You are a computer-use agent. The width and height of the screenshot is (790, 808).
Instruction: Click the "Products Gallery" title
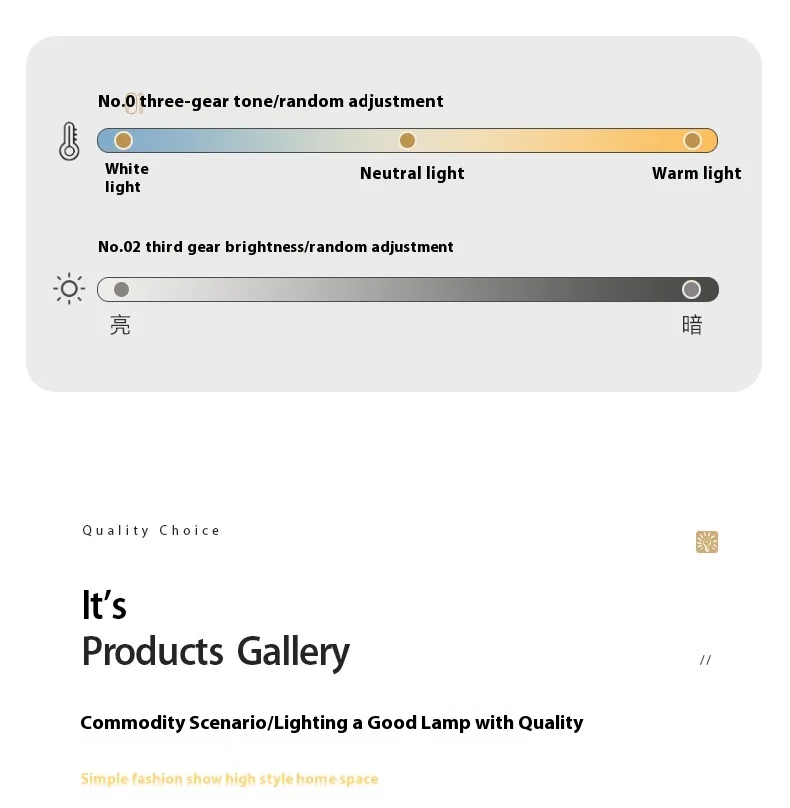pyautogui.click(x=215, y=652)
